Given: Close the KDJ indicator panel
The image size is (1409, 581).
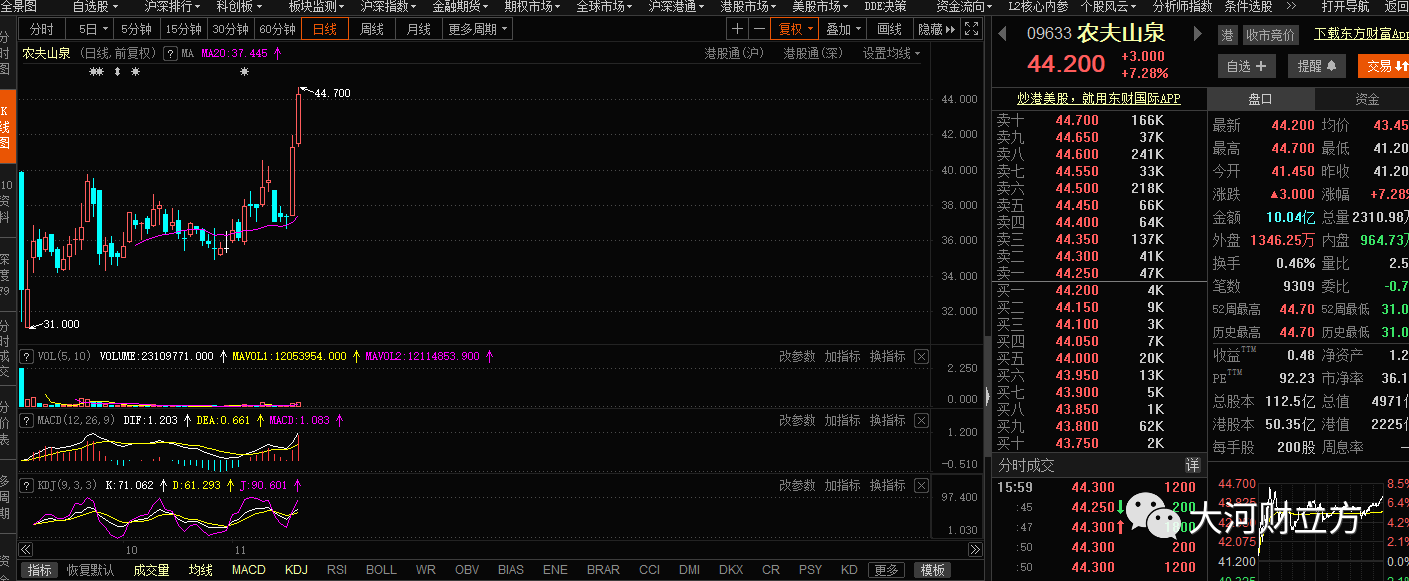Looking at the screenshot, I should click(921, 485).
